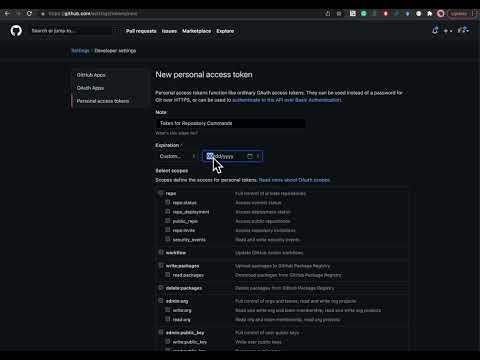Bookmark this page with the star icon
This screenshot has width=480, height=360.
pyautogui.click(x=339, y=14)
